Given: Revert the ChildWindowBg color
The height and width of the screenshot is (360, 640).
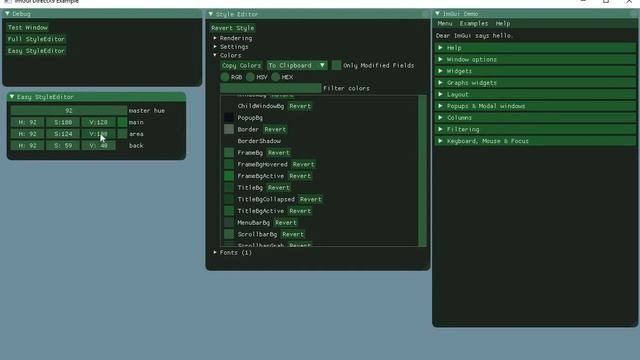Looking at the screenshot, I should tap(300, 106).
